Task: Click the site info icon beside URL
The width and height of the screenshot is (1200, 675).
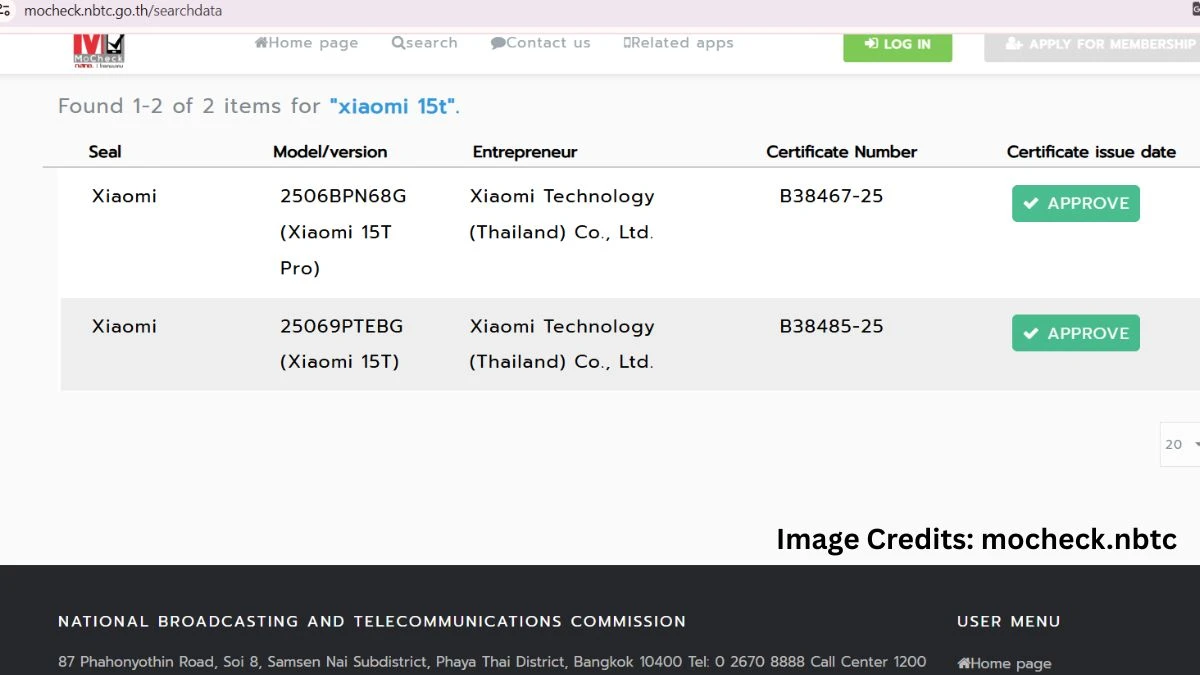Action: [6, 12]
